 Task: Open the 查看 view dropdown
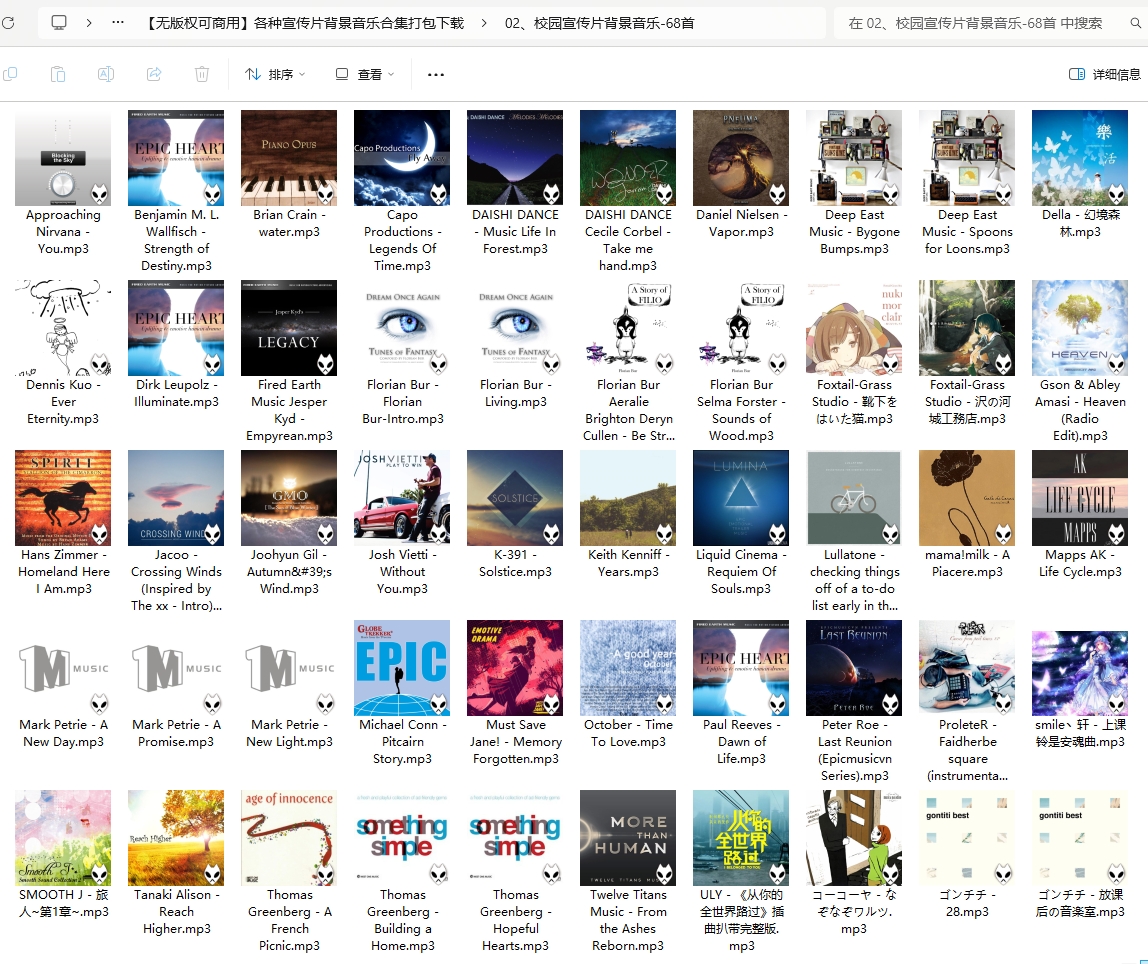[365, 74]
